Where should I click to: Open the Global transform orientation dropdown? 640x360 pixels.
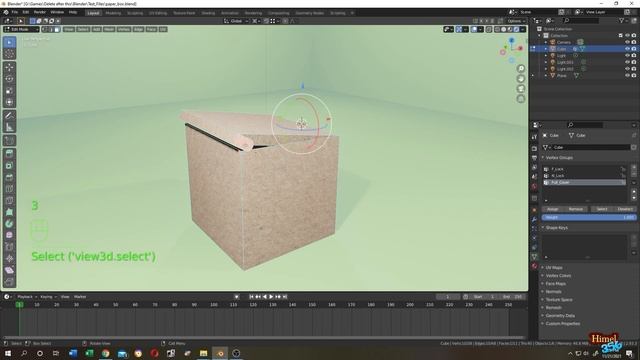pos(236,21)
